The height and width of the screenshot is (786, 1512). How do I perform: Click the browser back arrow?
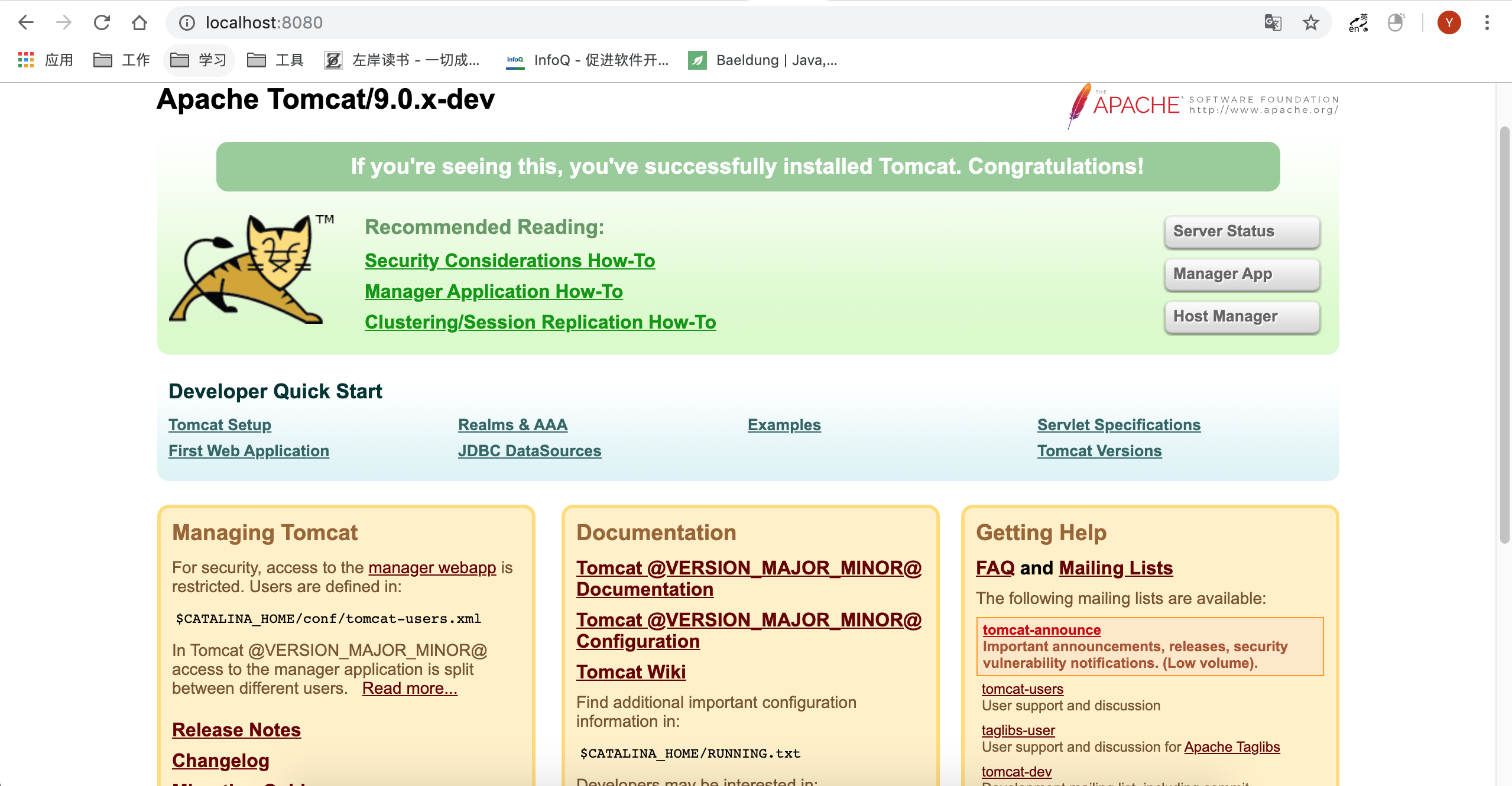[x=26, y=22]
